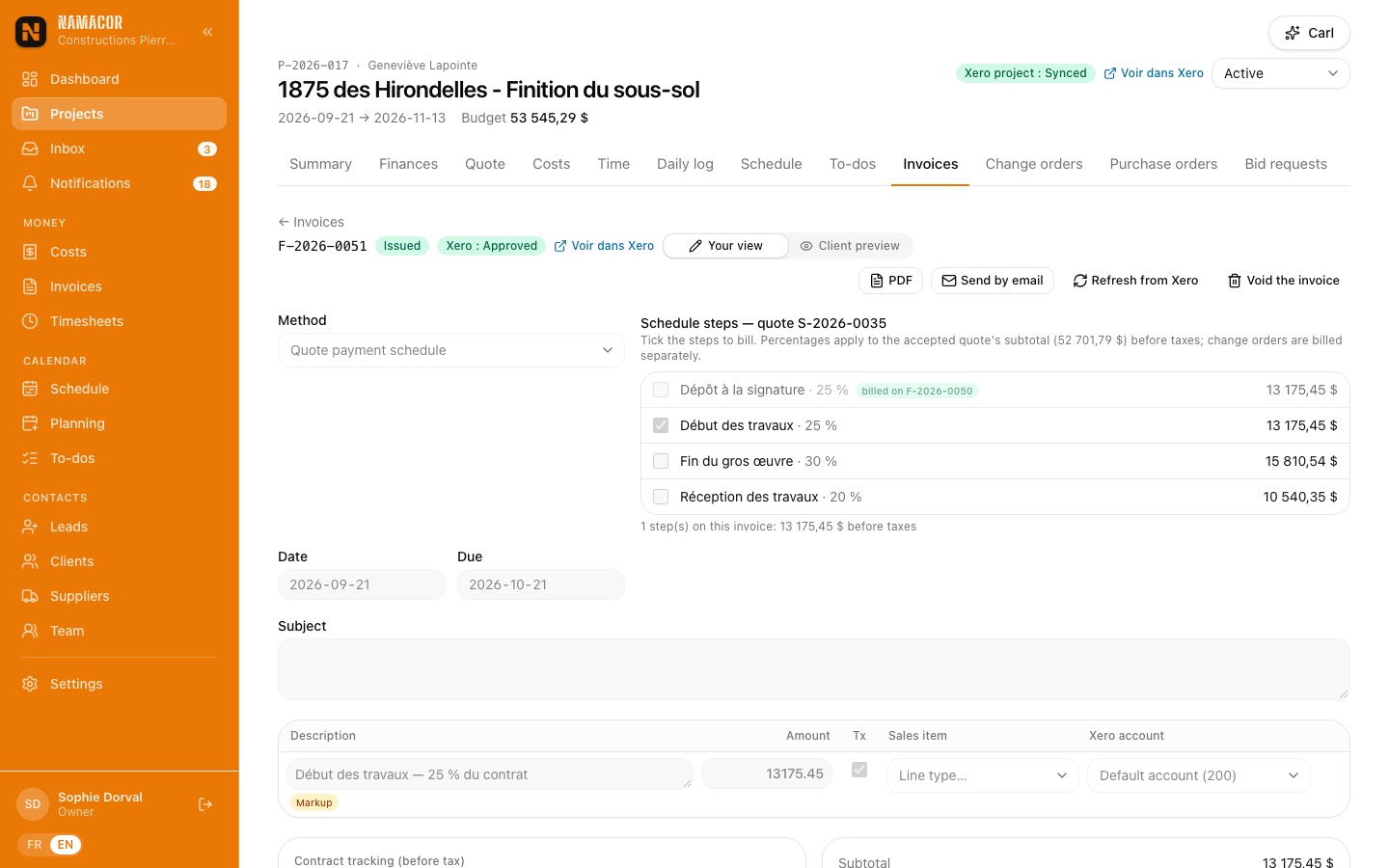Switch to the Quote tab

point(485,164)
